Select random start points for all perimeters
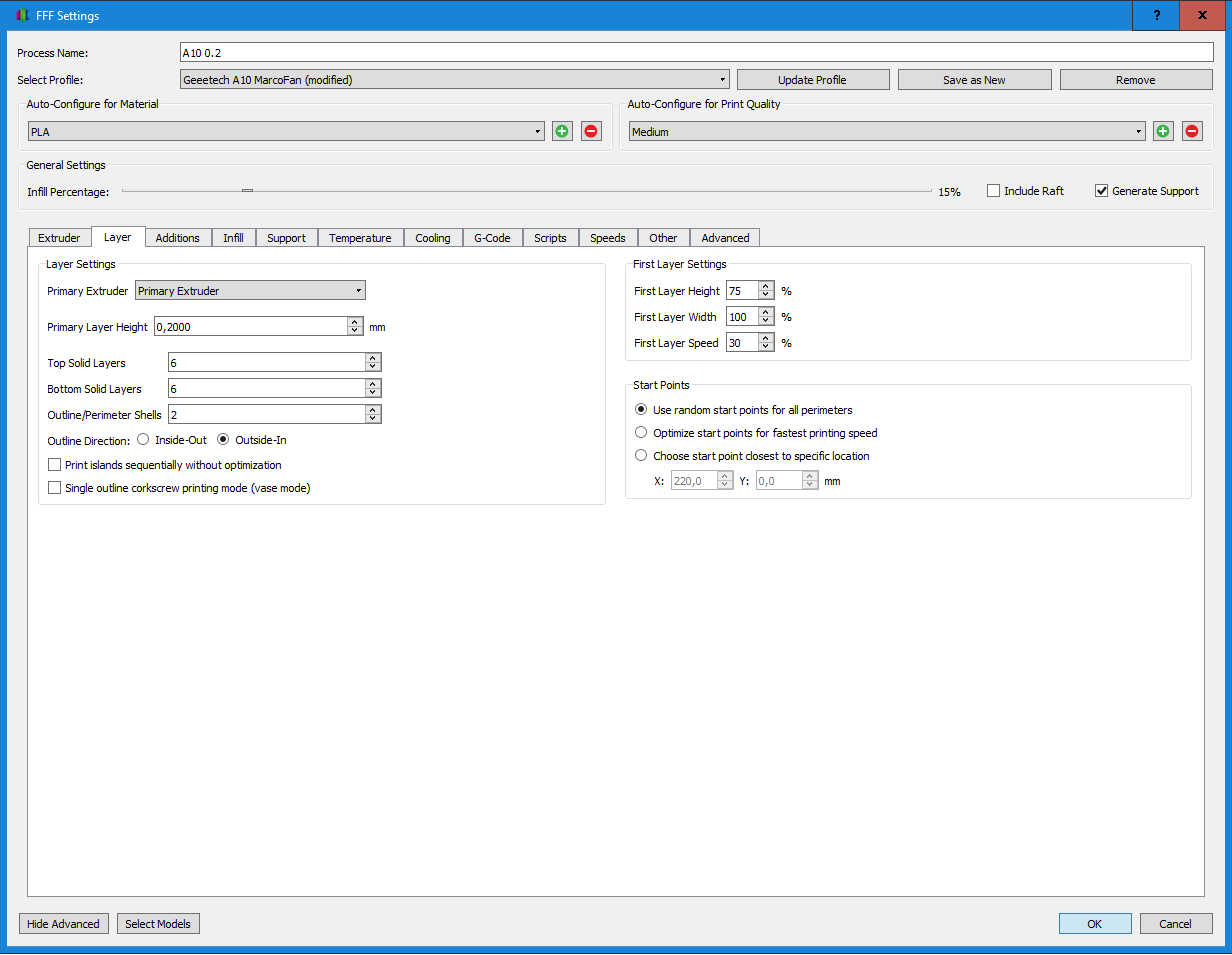 (x=641, y=410)
